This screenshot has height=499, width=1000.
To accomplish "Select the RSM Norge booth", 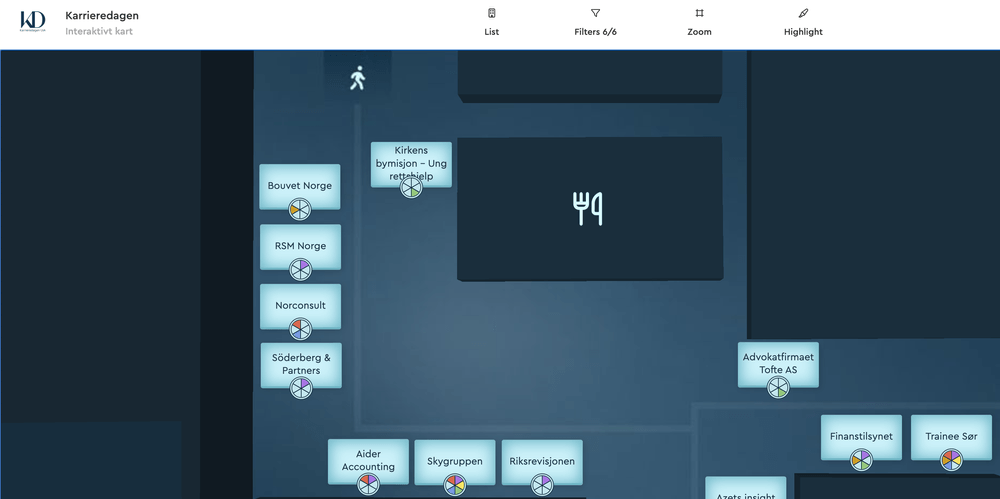I will [300, 246].
